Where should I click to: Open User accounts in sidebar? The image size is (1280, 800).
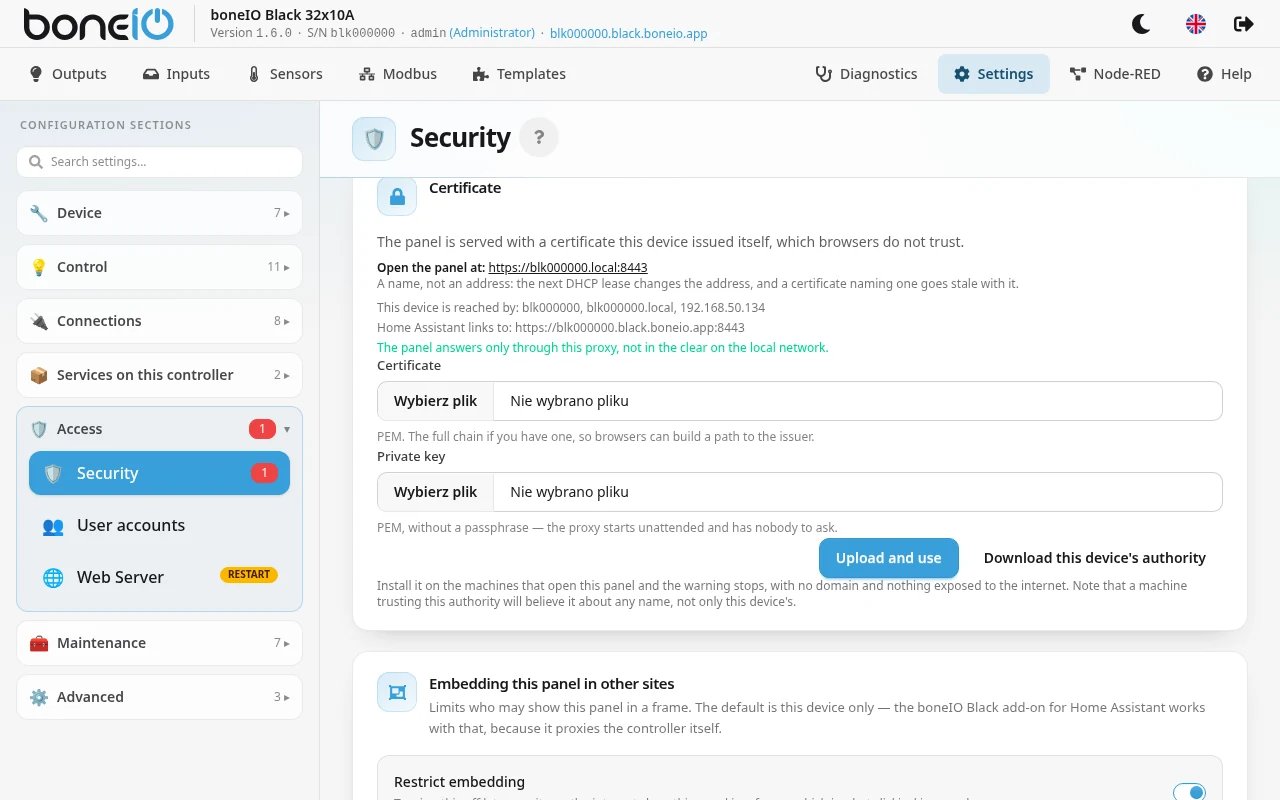[159, 525]
